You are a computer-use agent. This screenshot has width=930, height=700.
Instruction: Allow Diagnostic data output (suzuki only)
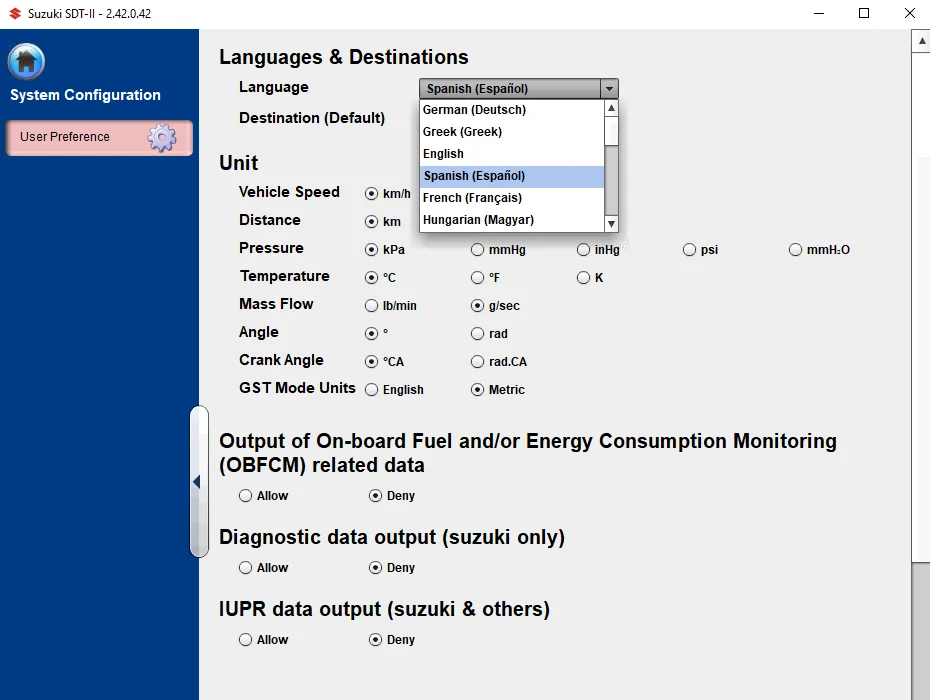(x=246, y=568)
